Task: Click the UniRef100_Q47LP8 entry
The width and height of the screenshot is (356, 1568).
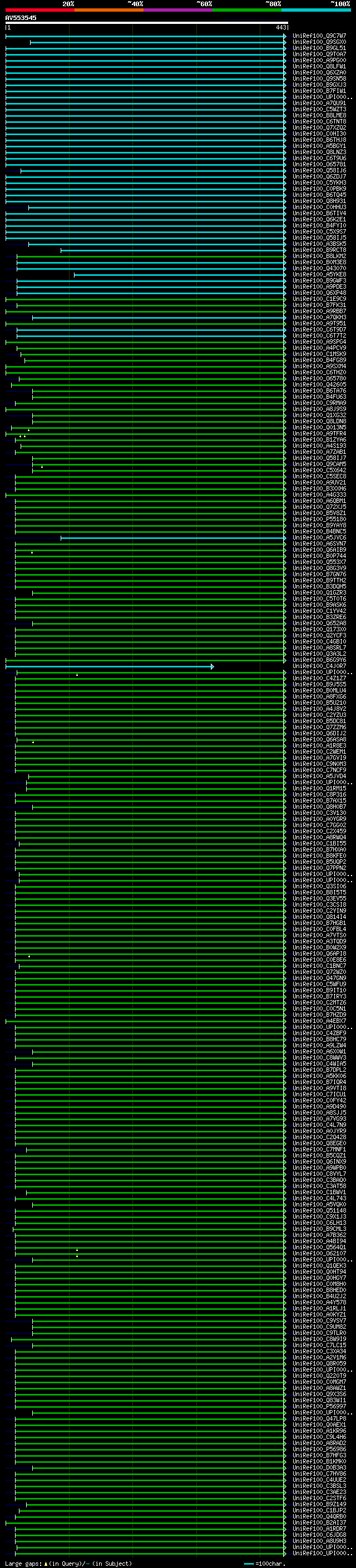Action: pyautogui.click(x=319, y=1418)
